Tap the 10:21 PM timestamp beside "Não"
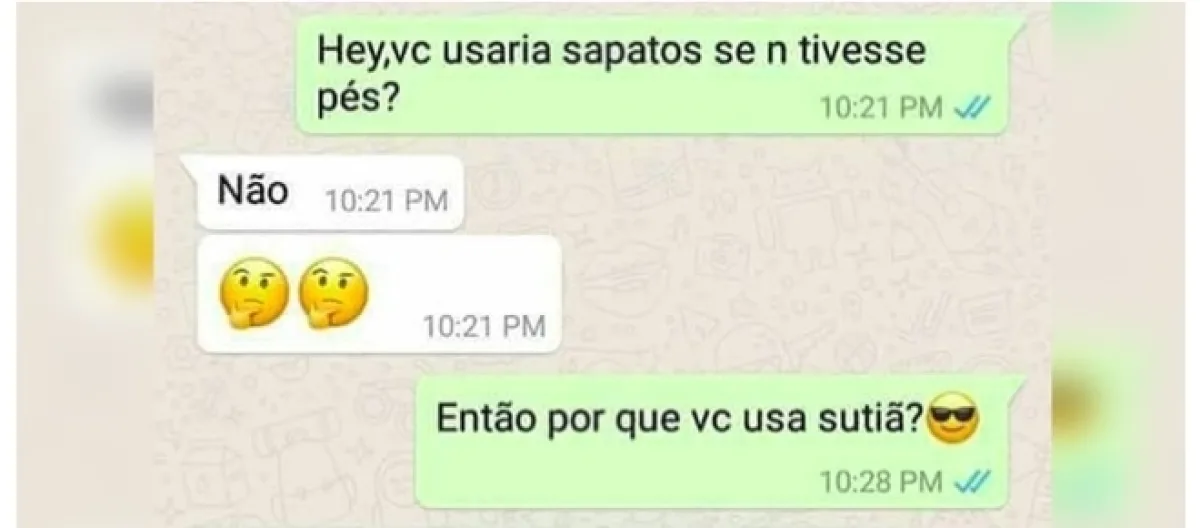Image resolution: width=1200 pixels, height=528 pixels. [x=385, y=200]
